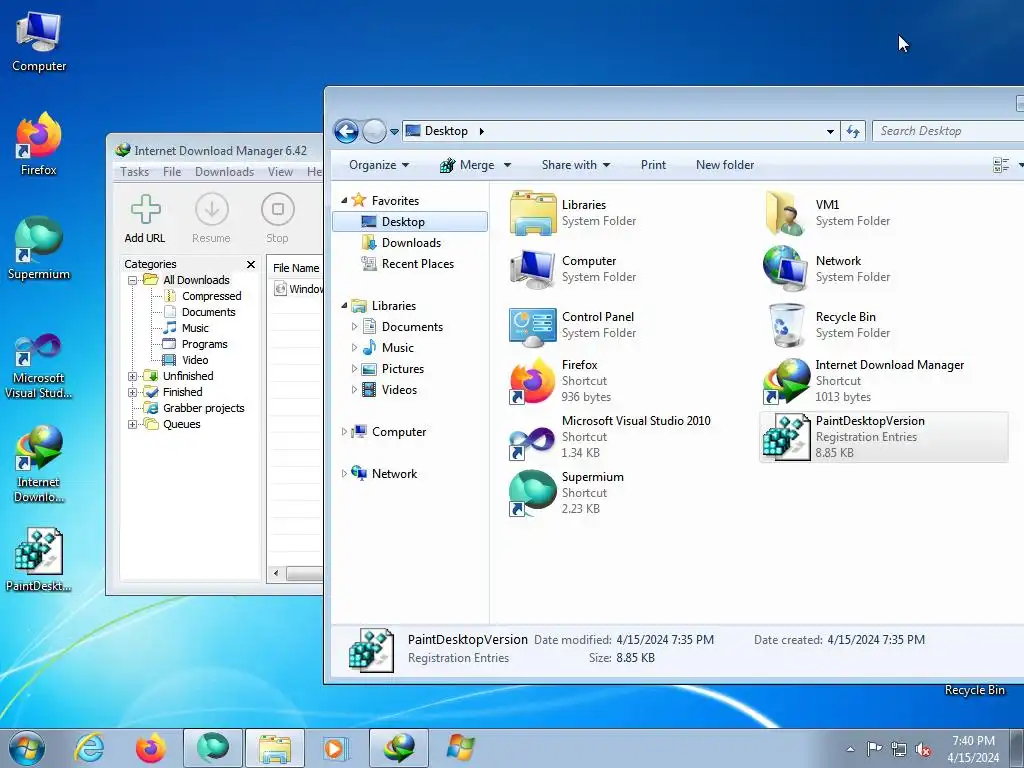Expand the Unfinished category node
The width and height of the screenshot is (1024, 768).
click(x=133, y=376)
